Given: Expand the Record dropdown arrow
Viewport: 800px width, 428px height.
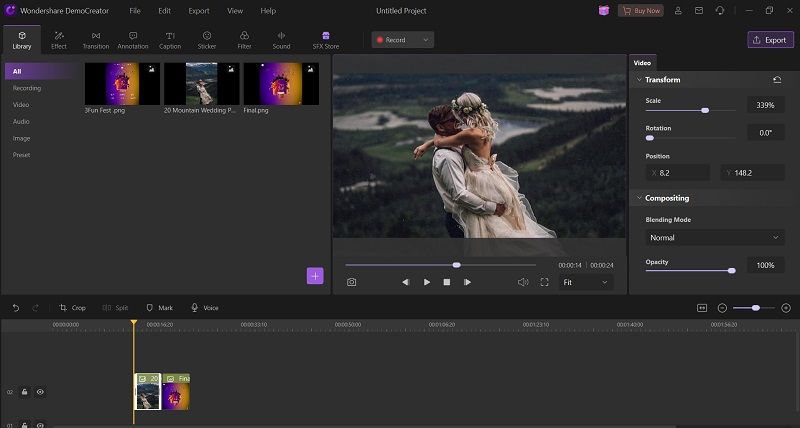Looking at the screenshot, I should (x=426, y=40).
